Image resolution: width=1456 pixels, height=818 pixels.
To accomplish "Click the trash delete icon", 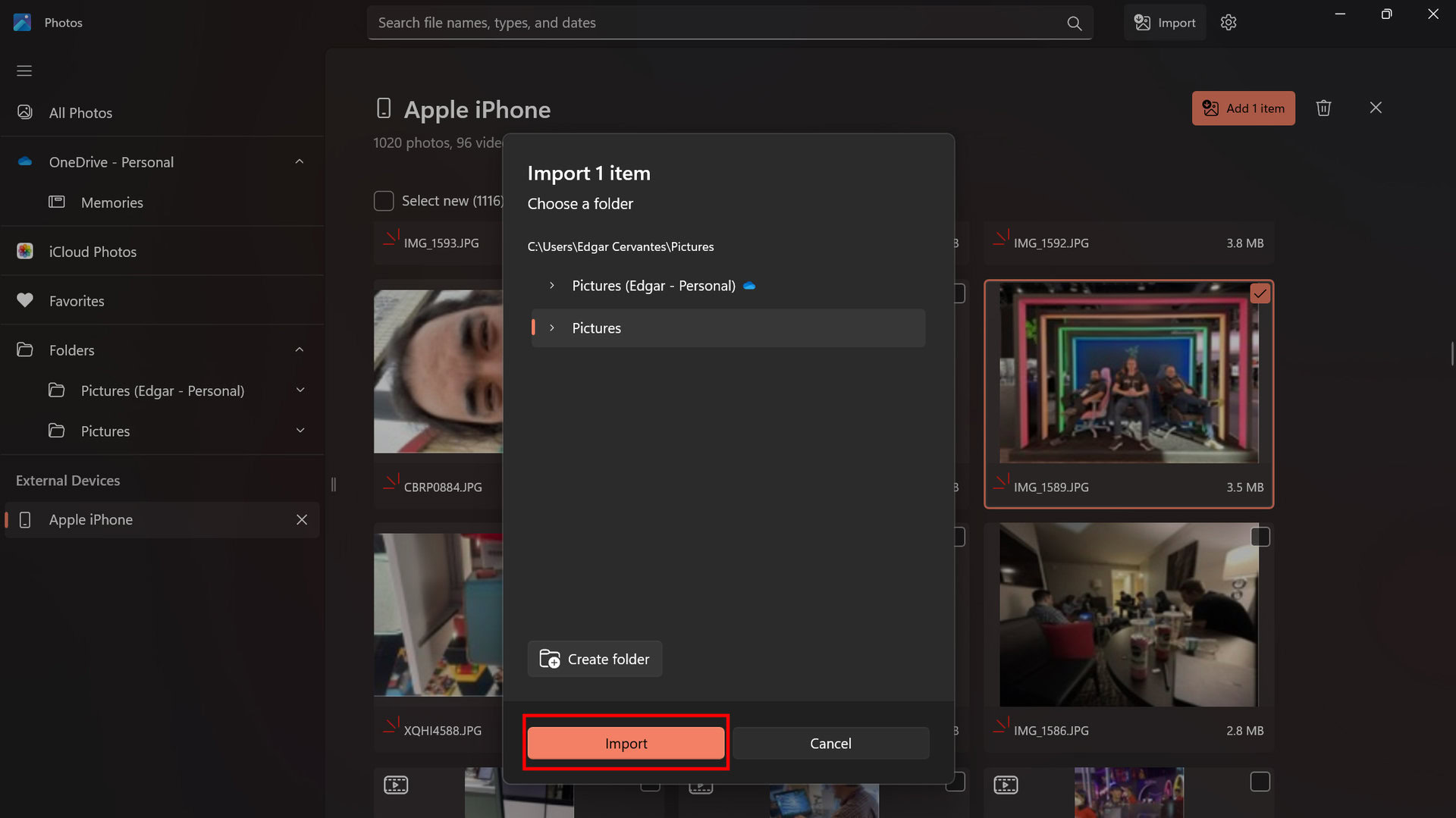I will [1323, 108].
